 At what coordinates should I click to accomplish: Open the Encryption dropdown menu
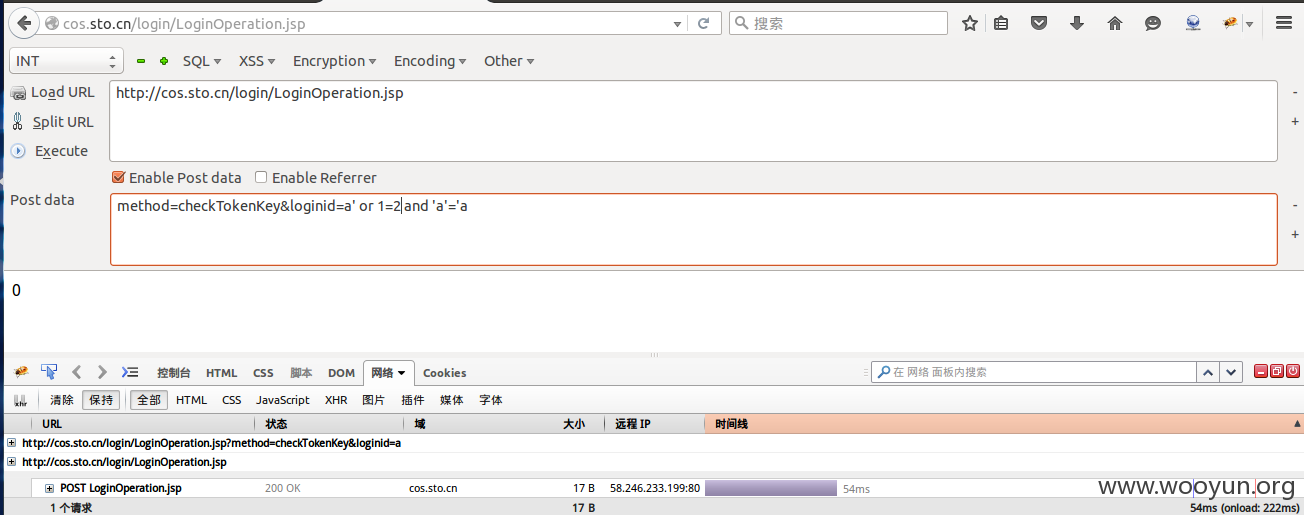[x=335, y=61]
